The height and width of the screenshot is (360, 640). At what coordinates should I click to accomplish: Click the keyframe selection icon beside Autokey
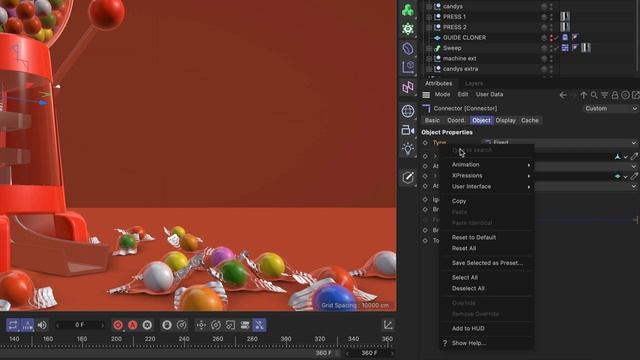tap(147, 325)
